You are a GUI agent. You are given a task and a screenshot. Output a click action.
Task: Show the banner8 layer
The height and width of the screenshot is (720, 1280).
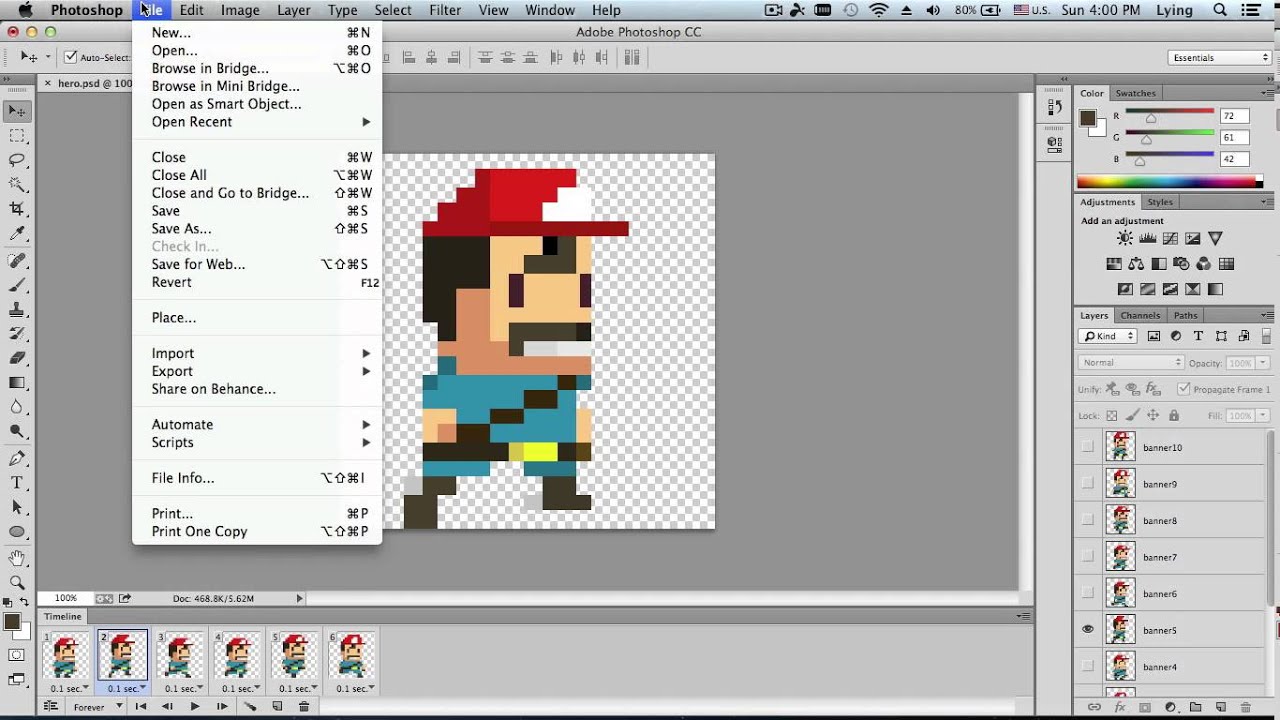pyautogui.click(x=1088, y=520)
